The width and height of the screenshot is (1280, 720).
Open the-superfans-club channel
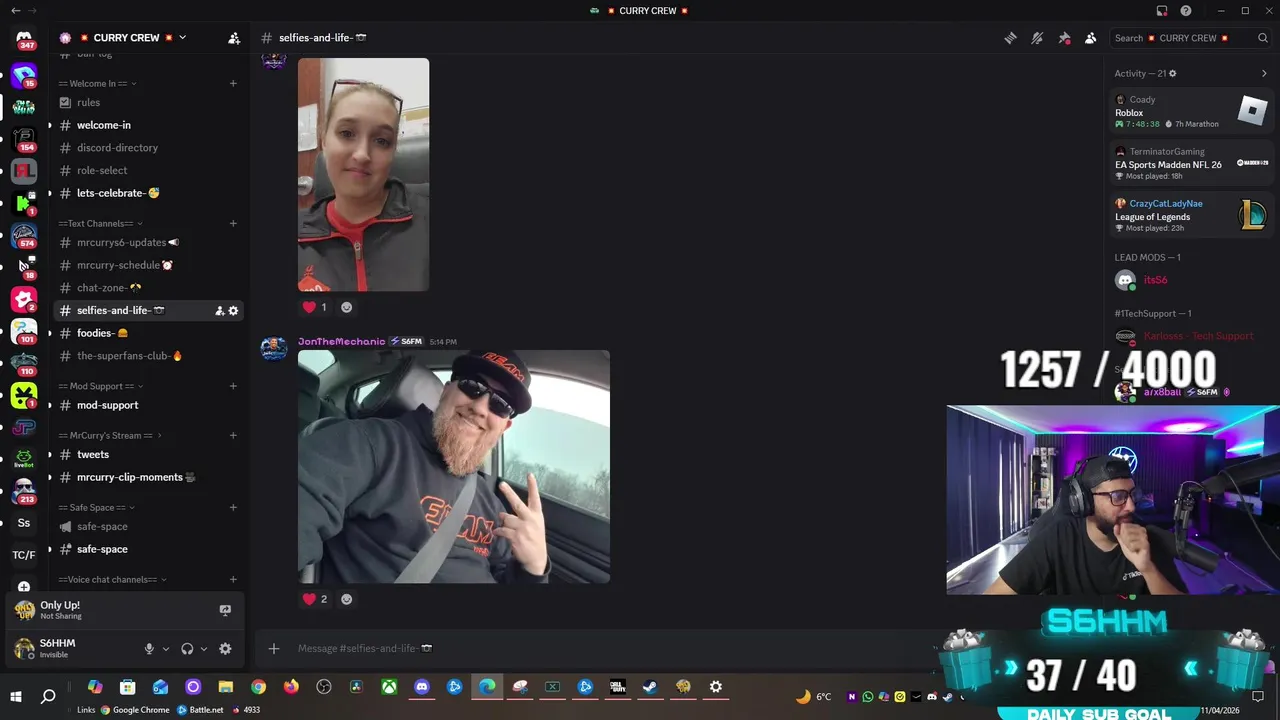pyautogui.click(x=149, y=356)
